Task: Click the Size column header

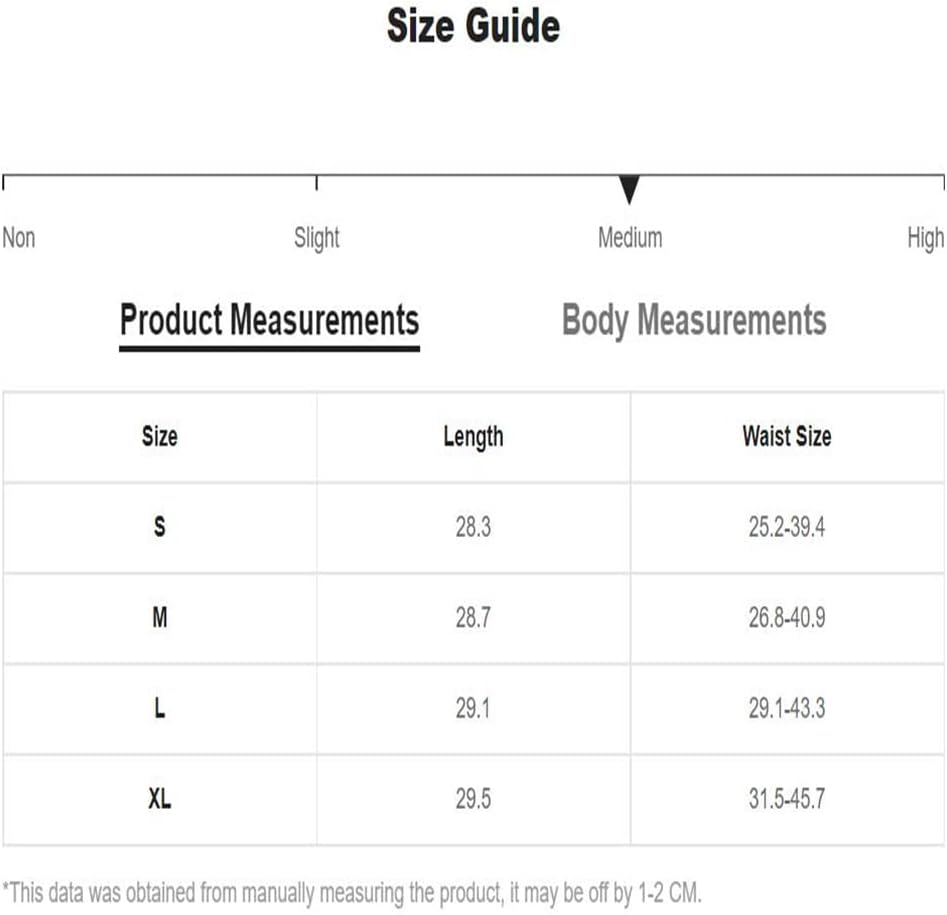Action: pos(159,437)
